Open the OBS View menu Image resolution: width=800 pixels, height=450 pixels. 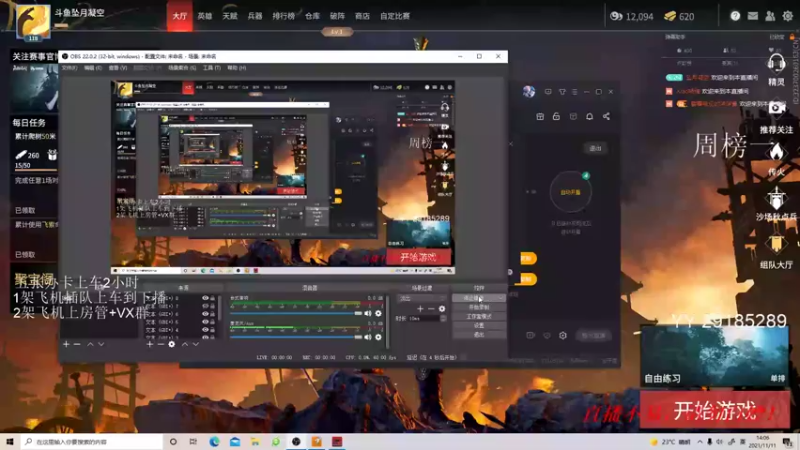[x=117, y=68]
